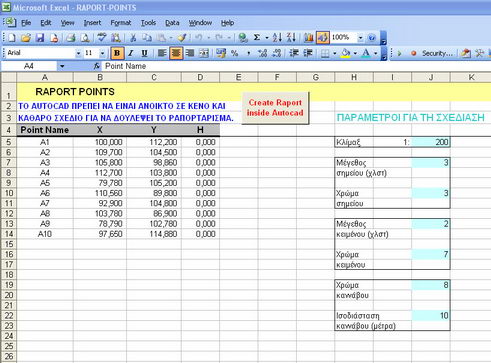
Task: Open the Format menu
Action: tap(121, 23)
